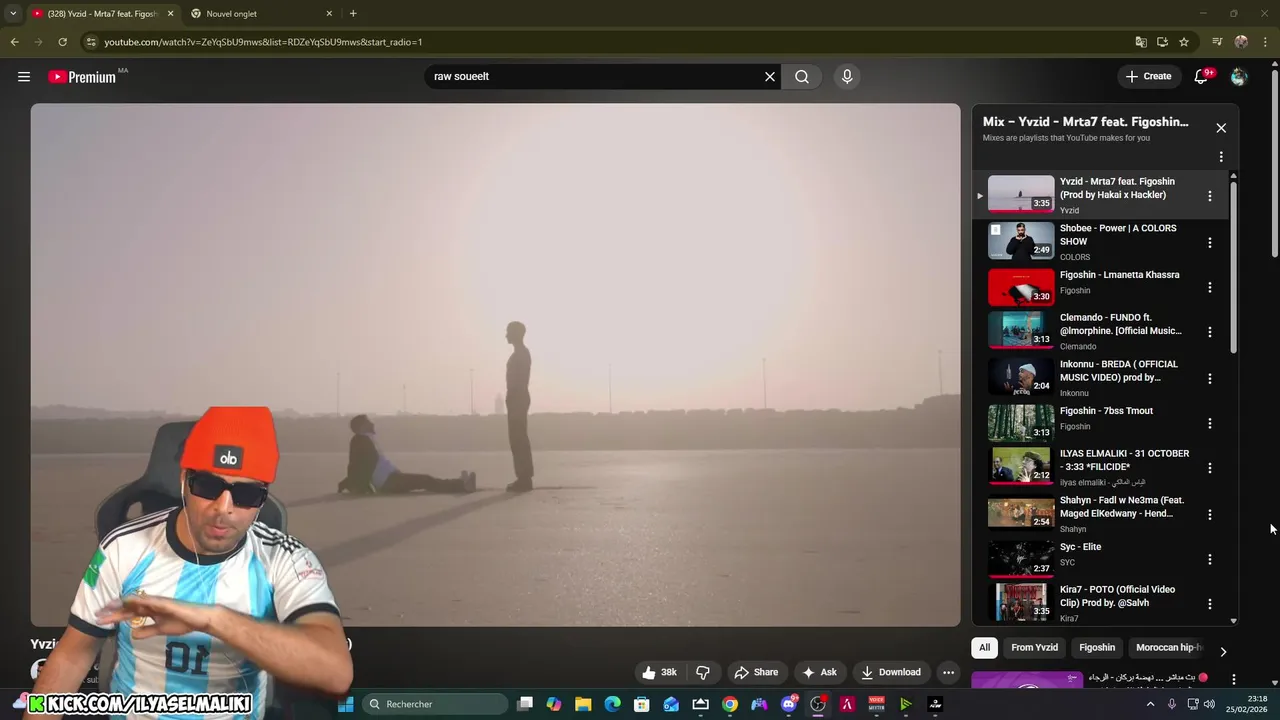Close the Yvzid - Mrta7 YouTube tab
Image resolution: width=1280 pixels, height=720 pixels.
170,14
